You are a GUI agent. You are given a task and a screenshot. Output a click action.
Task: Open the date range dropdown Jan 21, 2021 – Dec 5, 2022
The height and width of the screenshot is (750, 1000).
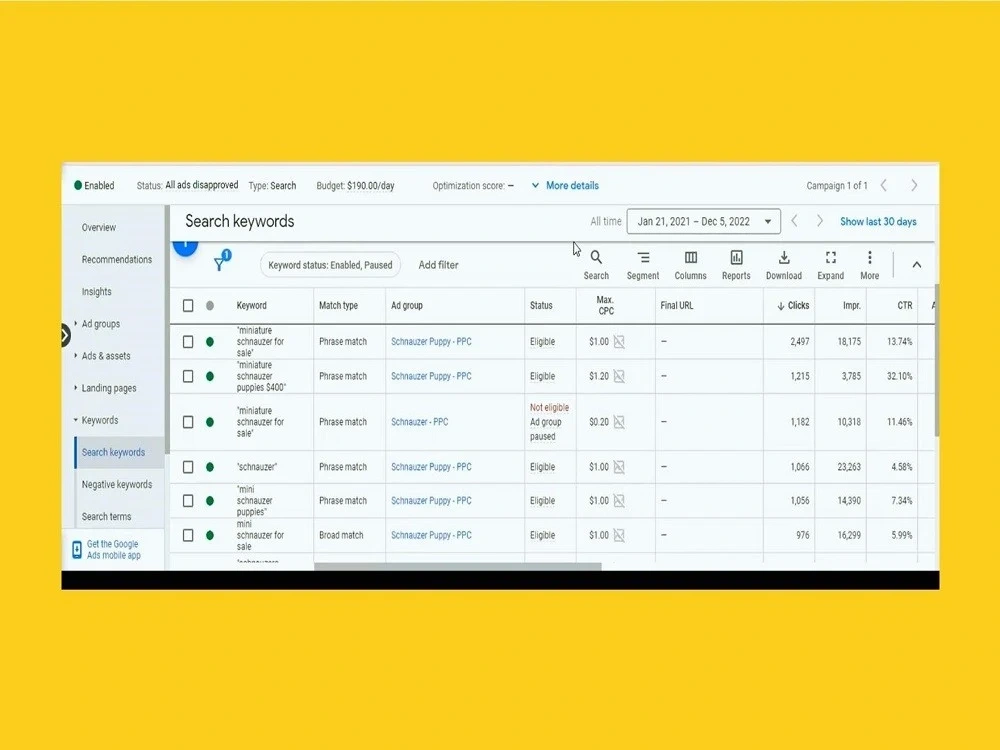703,221
